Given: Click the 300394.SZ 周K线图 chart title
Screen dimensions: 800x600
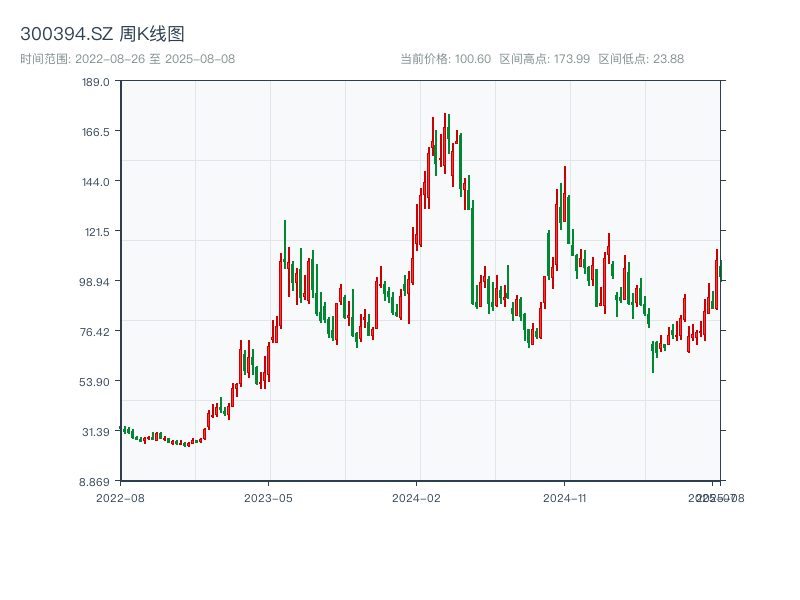Looking at the screenshot, I should coord(102,35).
